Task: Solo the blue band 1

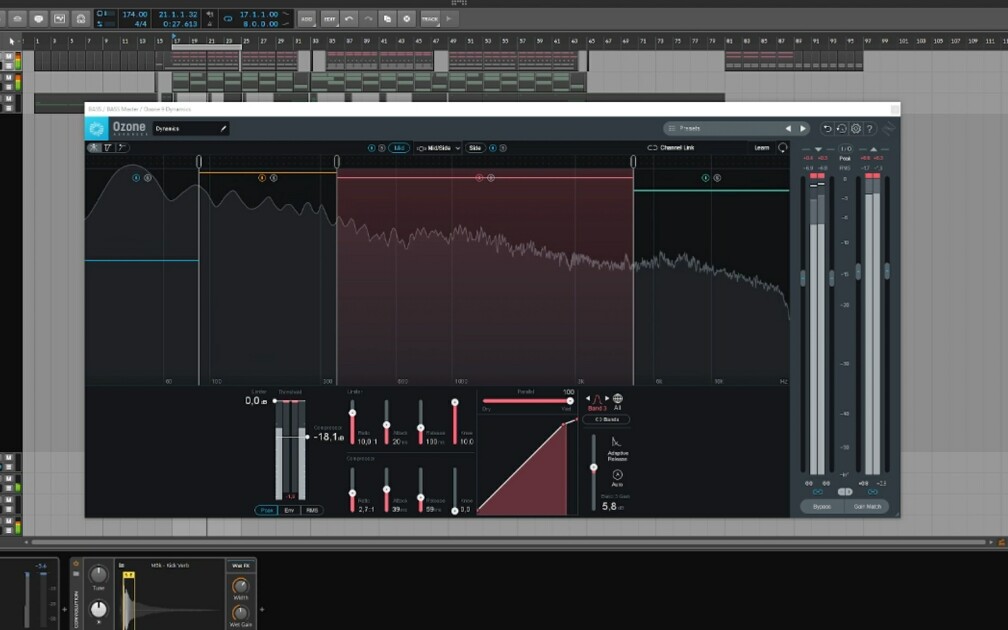Action: tap(148, 177)
